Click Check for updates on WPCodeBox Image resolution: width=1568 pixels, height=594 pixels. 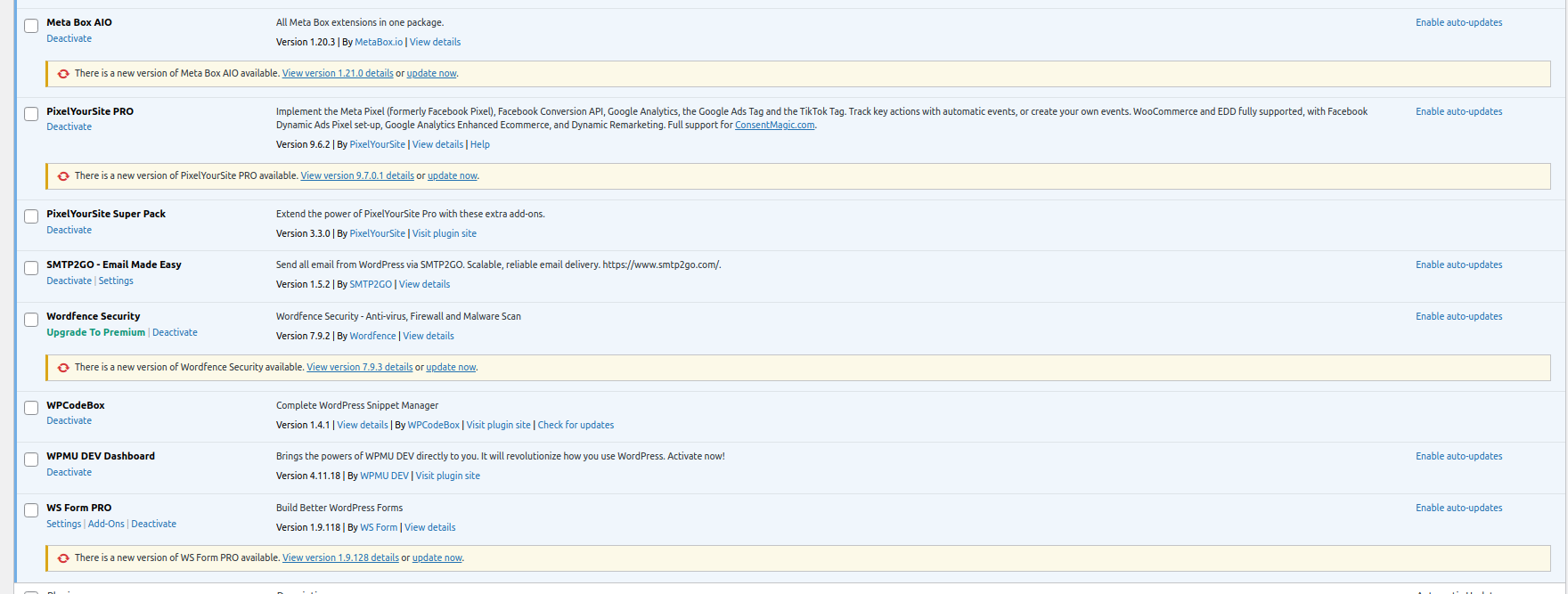pyautogui.click(x=576, y=425)
